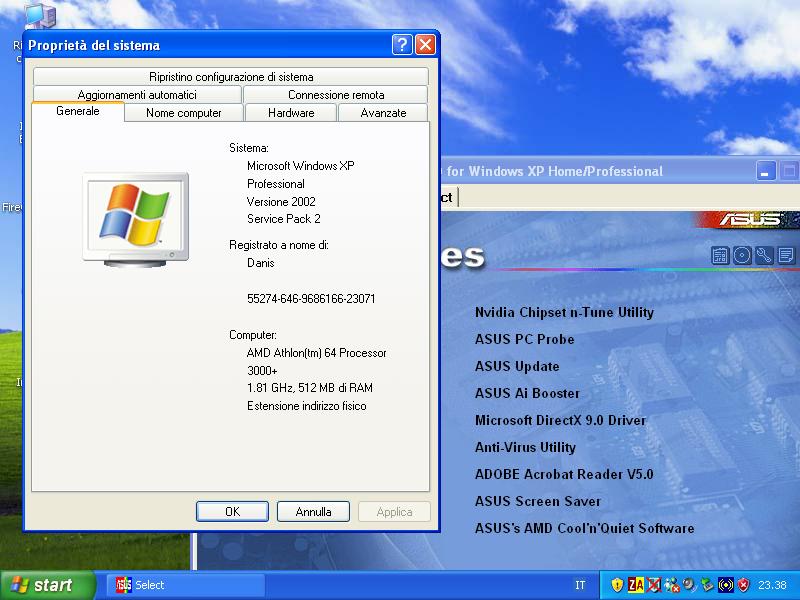This screenshot has width=800, height=600.
Task: Click the document file list icon in ASUS window
Action: [x=786, y=255]
